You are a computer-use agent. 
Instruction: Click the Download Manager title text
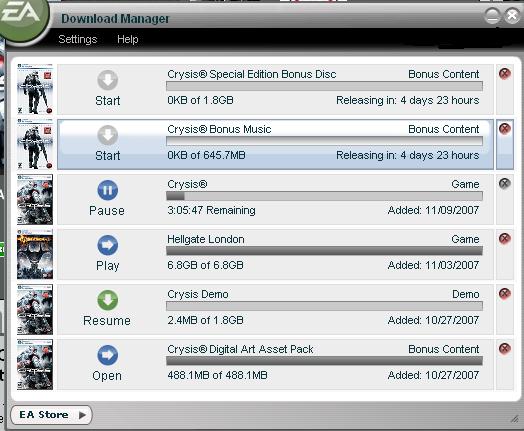click(115, 19)
